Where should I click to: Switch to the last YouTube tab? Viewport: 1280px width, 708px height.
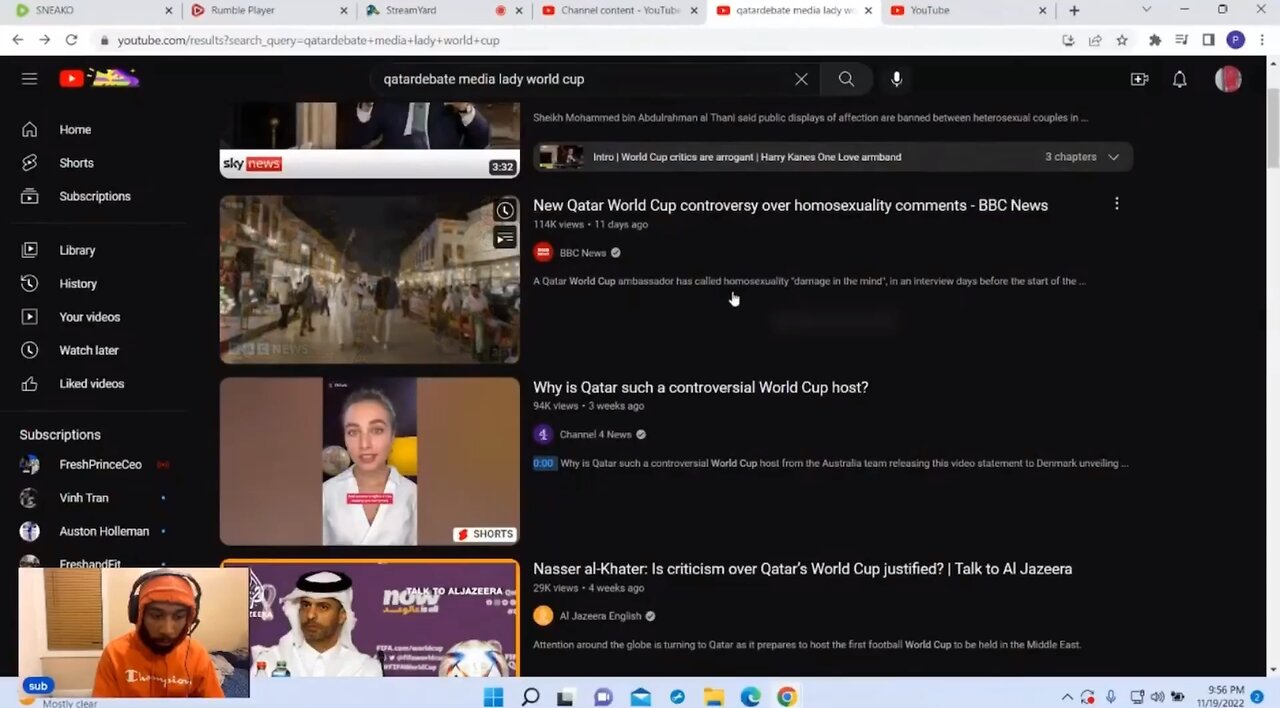click(968, 10)
